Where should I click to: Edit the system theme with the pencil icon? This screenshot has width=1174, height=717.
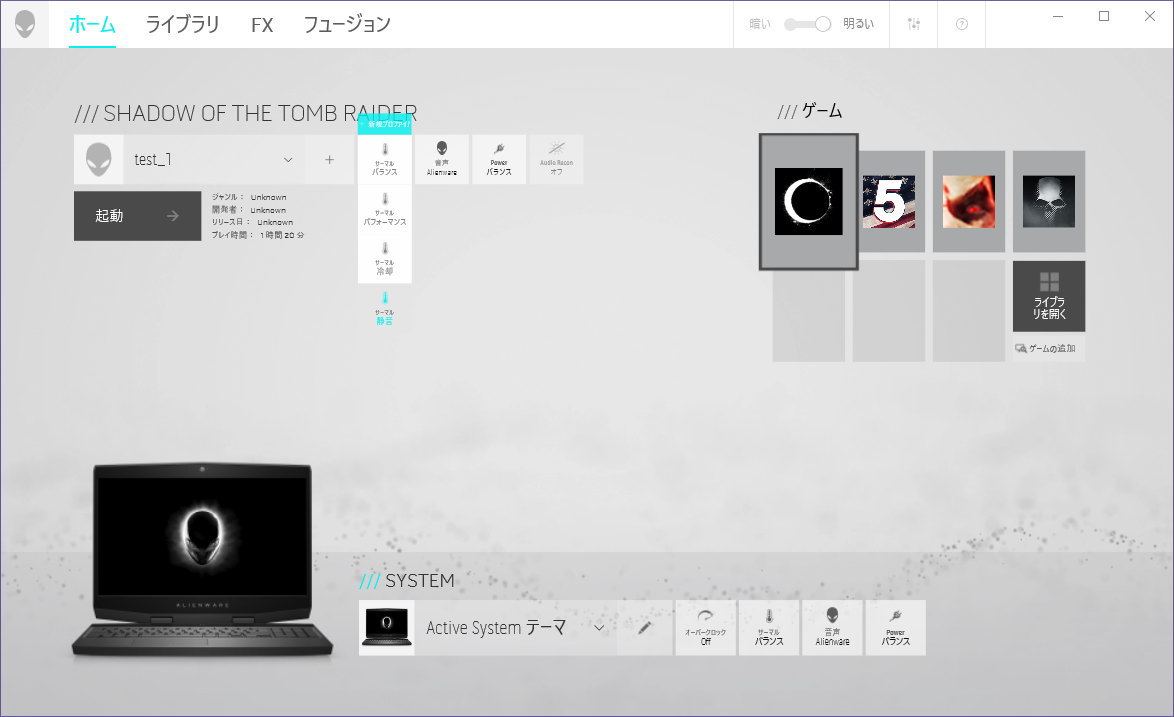pos(645,627)
